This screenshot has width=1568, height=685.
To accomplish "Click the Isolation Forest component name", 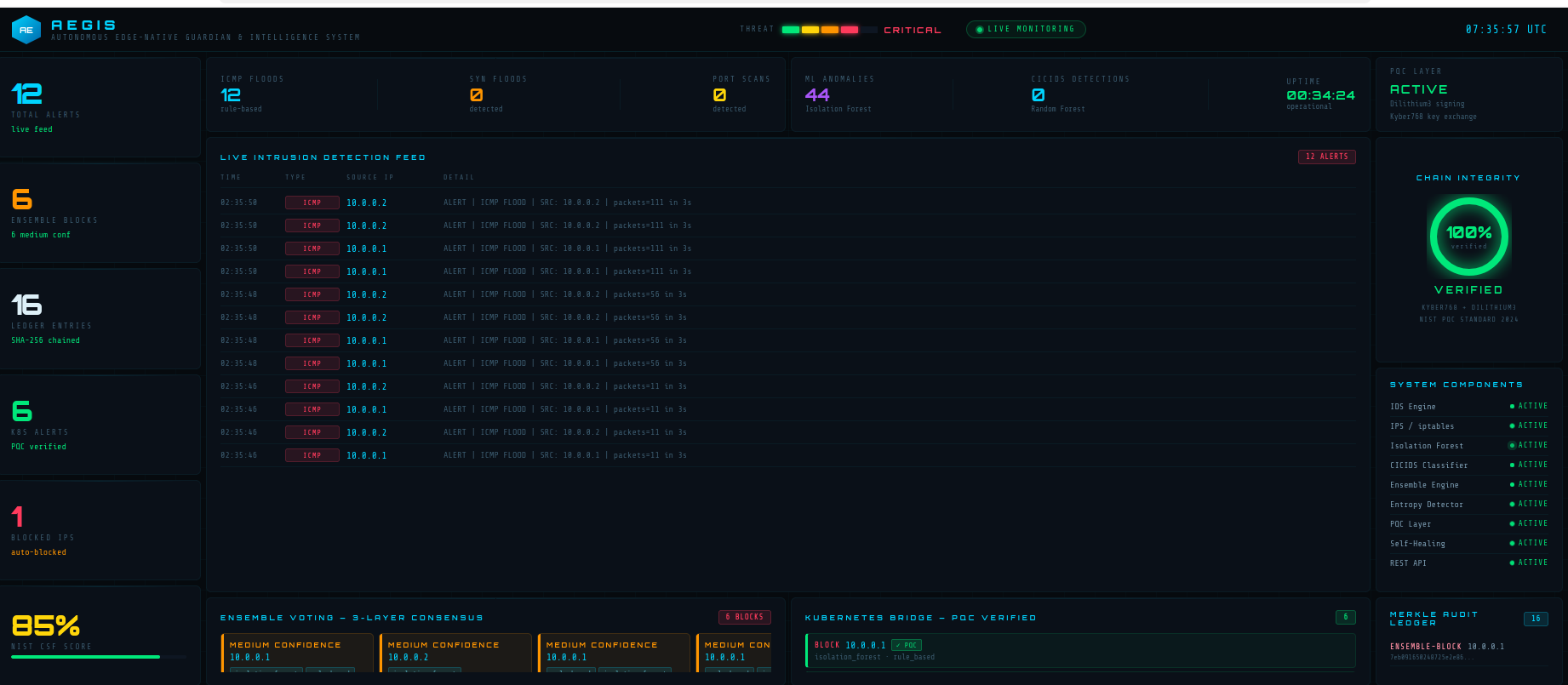I will pos(1427,446).
